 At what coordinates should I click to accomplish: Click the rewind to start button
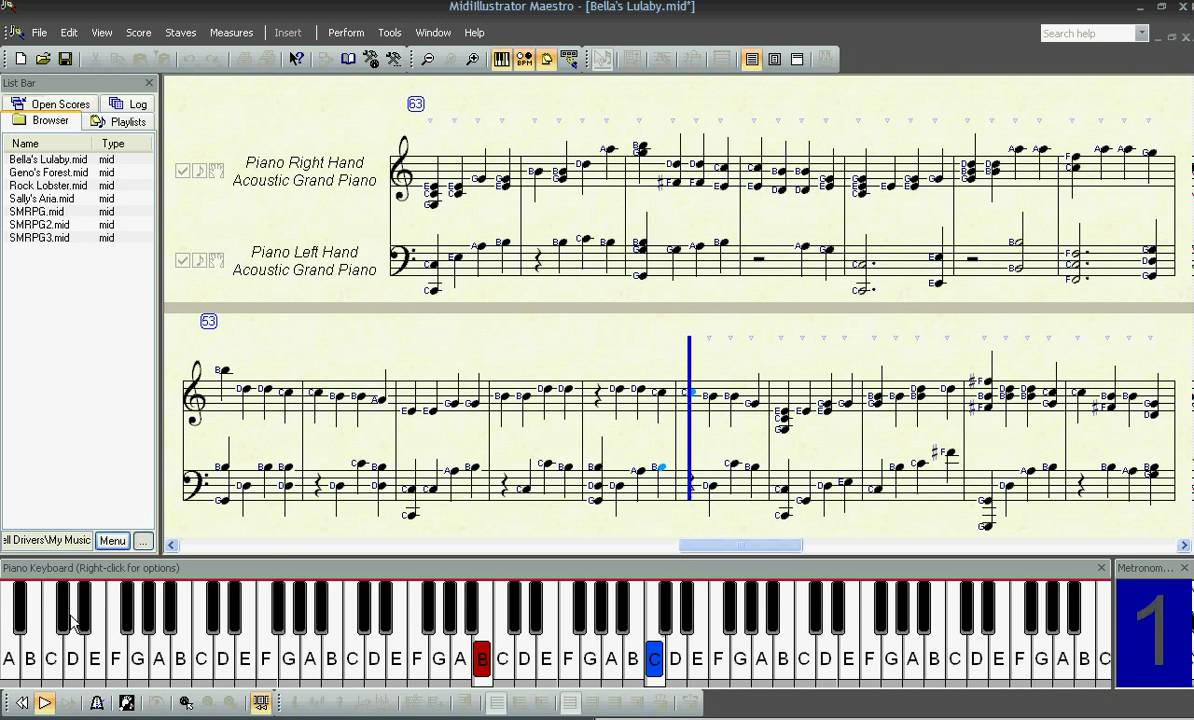[x=22, y=702]
